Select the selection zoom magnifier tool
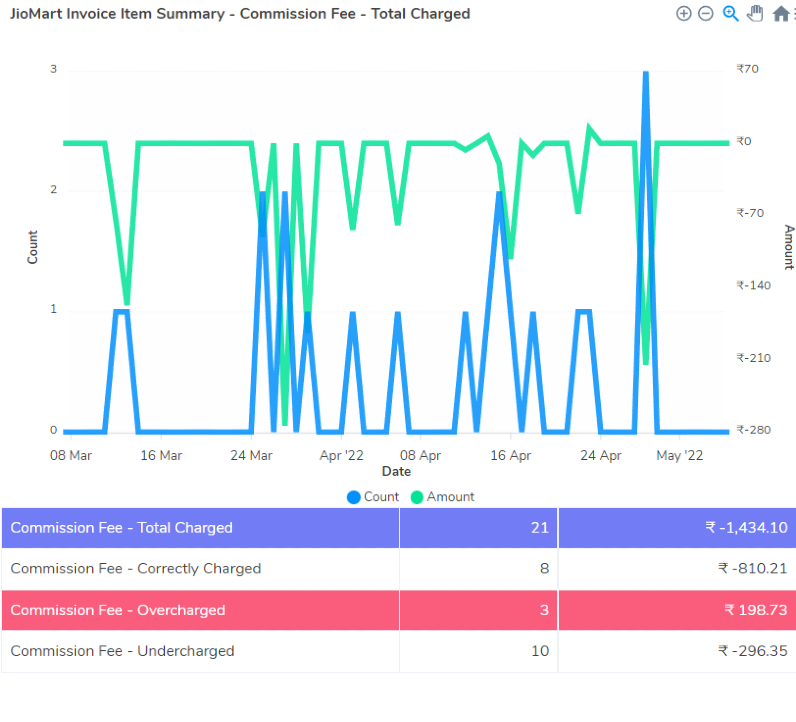Viewport: 796px width, 722px height. click(731, 14)
